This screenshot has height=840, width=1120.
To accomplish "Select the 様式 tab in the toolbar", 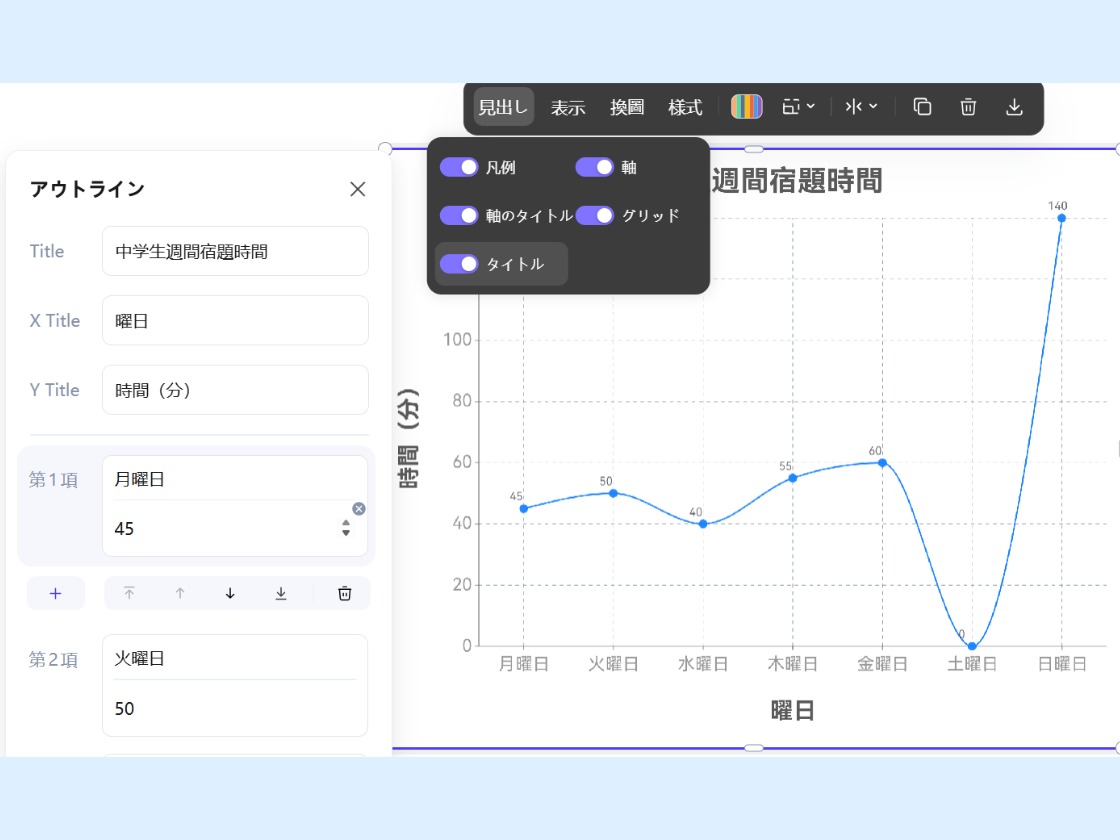I will [x=685, y=107].
